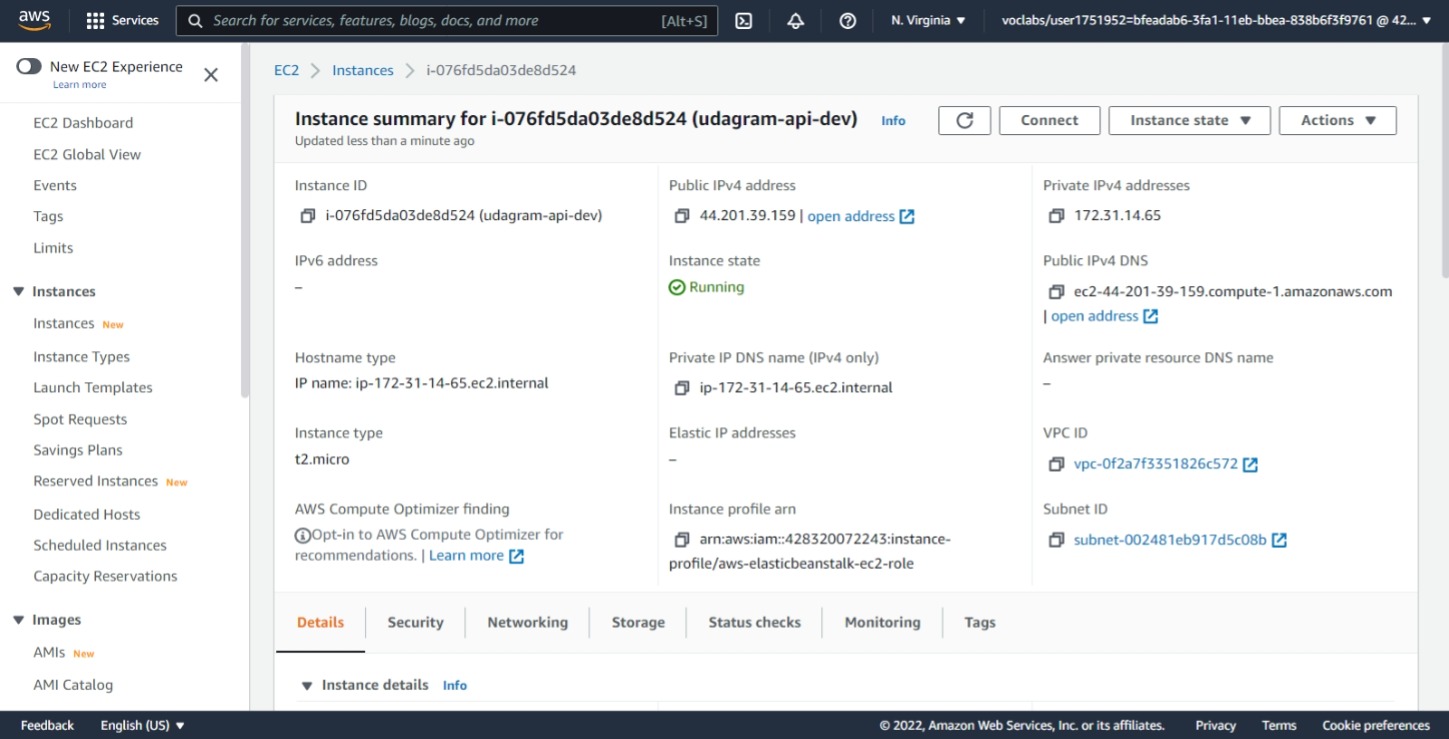Open the AWS Services menu
The width and height of the screenshot is (1449, 739).
pyautogui.click(x=122, y=19)
